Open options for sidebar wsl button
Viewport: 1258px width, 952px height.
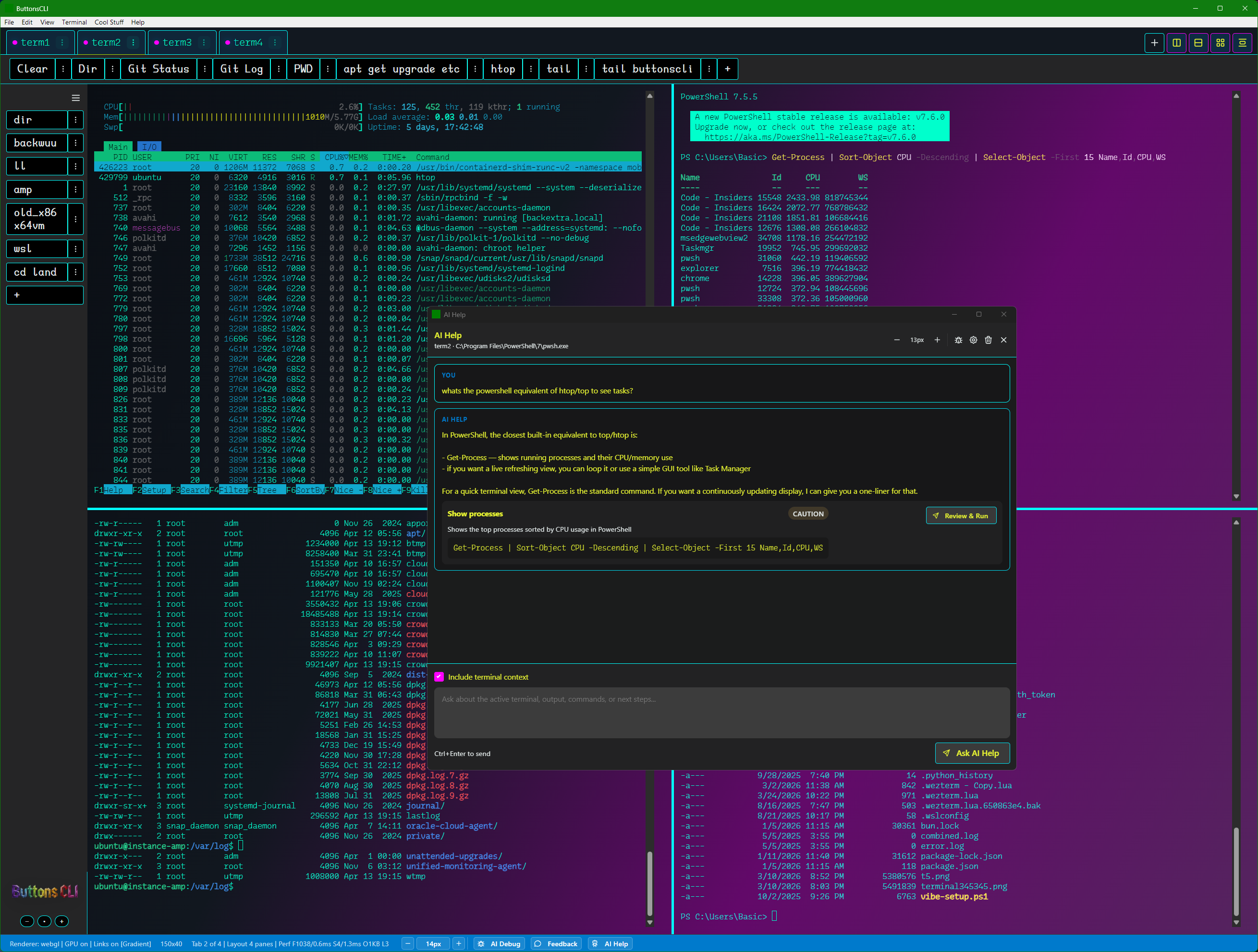coord(75,248)
